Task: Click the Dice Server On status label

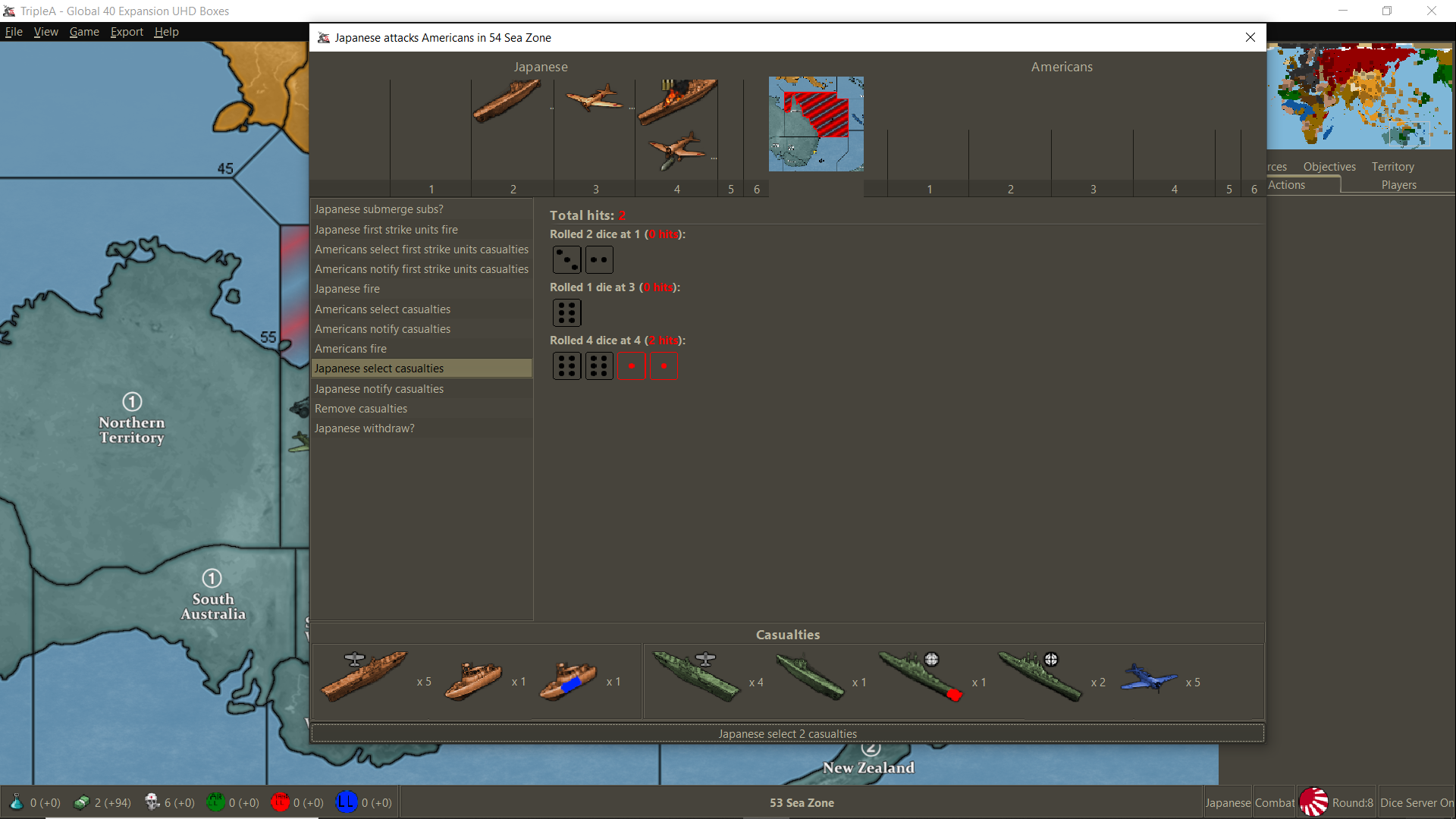Action: [1417, 802]
